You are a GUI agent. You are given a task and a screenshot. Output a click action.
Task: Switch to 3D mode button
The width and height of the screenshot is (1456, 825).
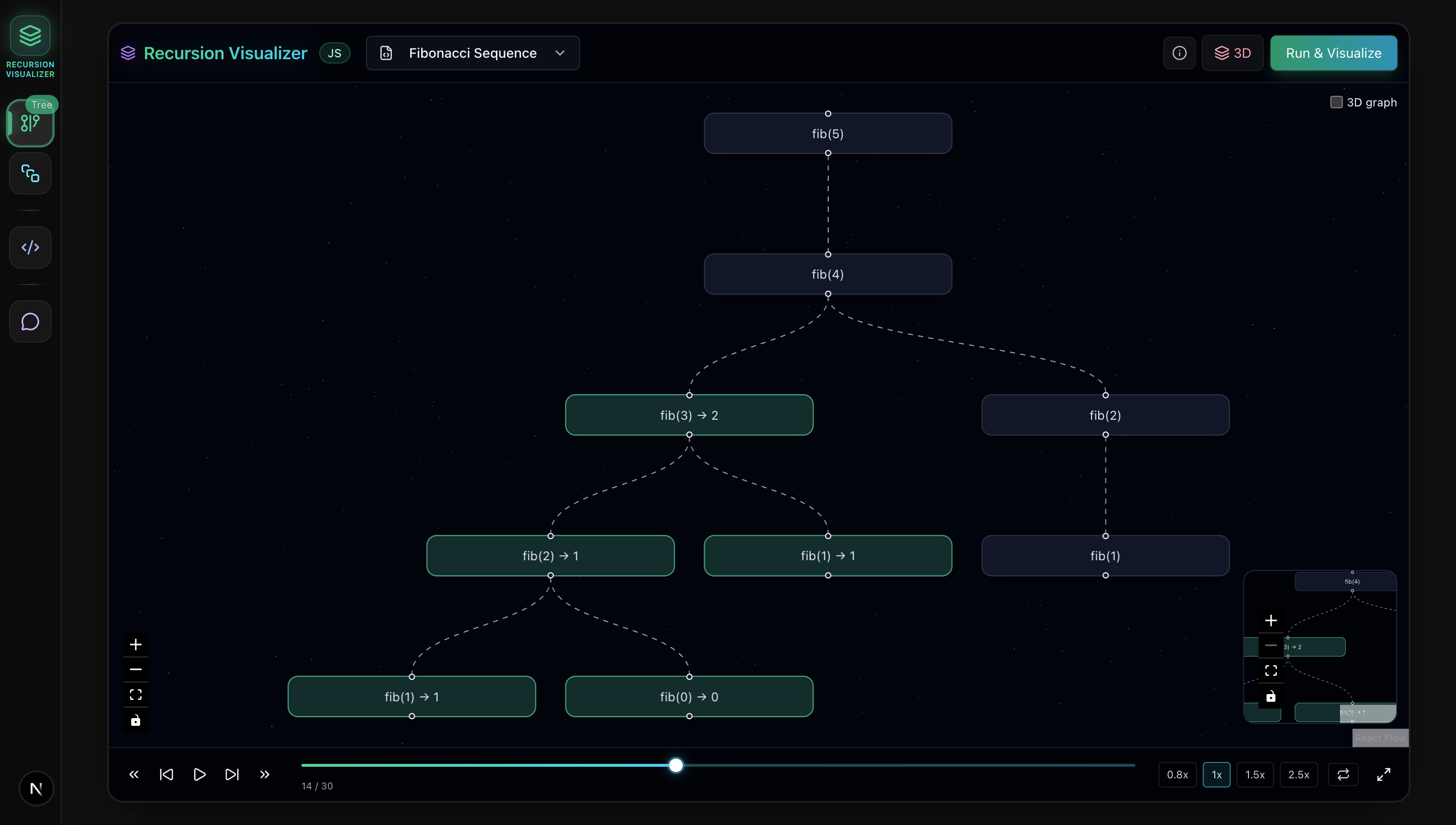pos(1233,52)
